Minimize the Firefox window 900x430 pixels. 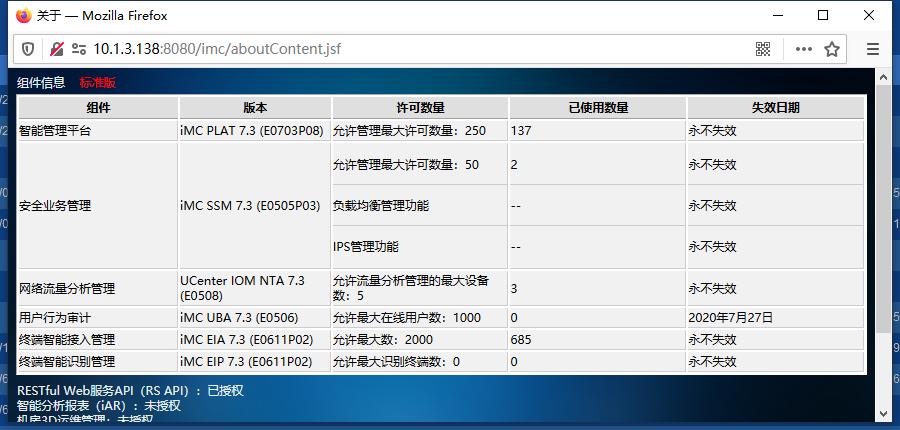(778, 16)
